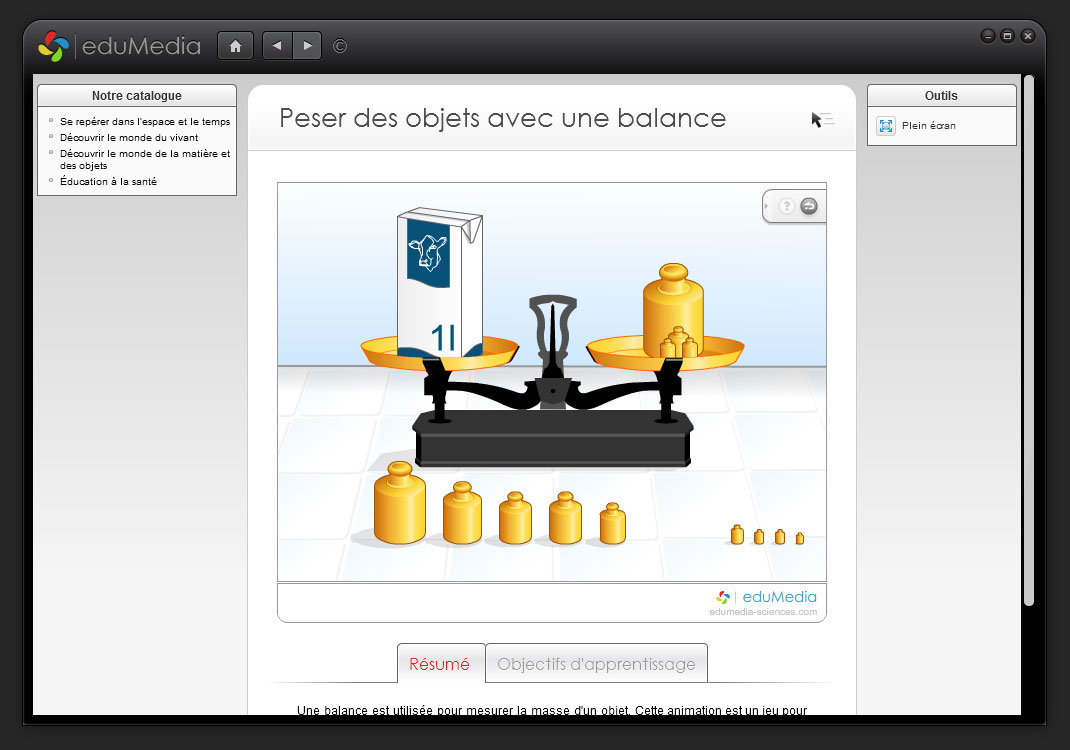Go back with the left arrow button
Screen dimensions: 1070x750
point(277,46)
